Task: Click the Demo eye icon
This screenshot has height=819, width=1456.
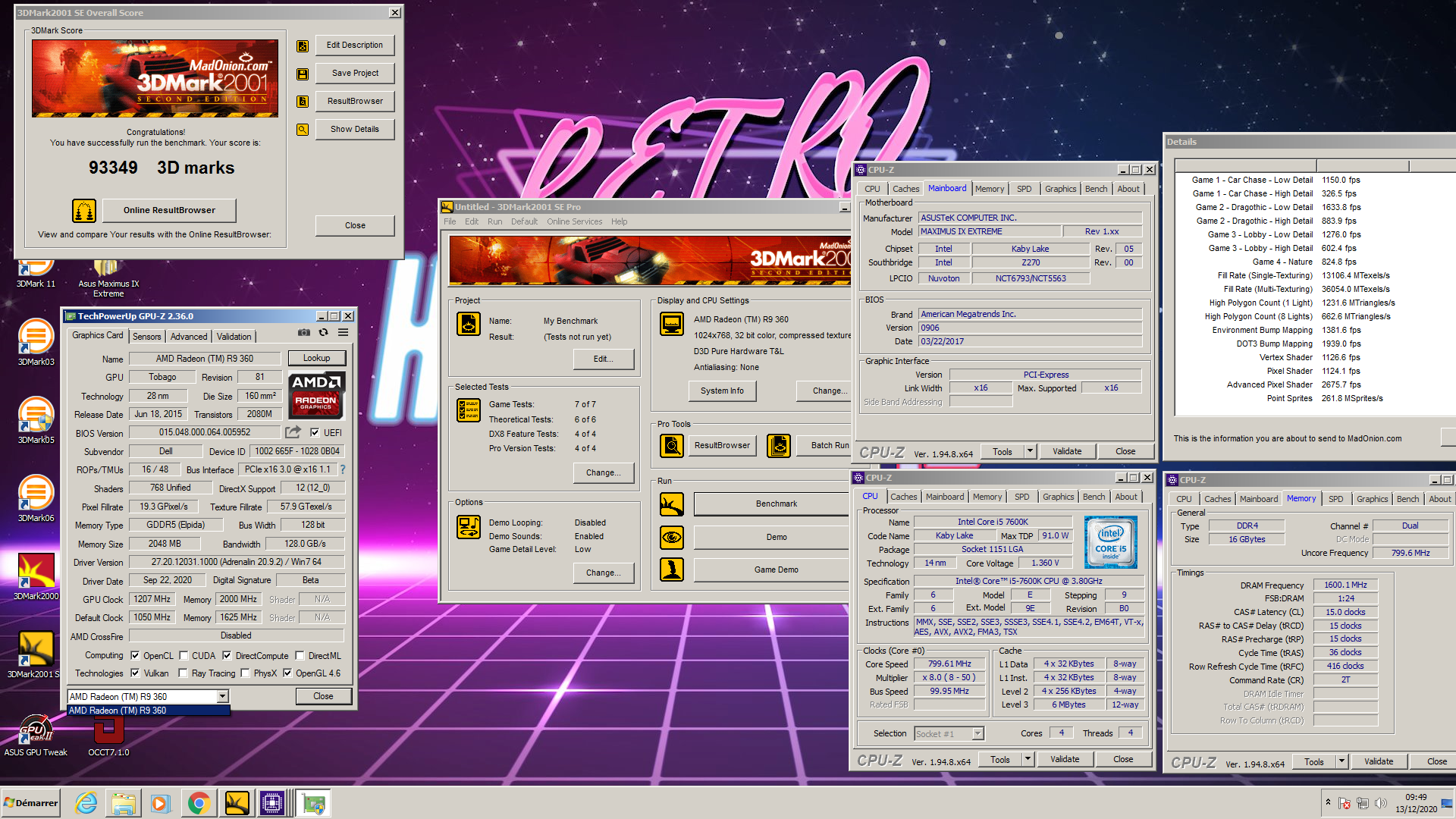Action: click(x=672, y=537)
